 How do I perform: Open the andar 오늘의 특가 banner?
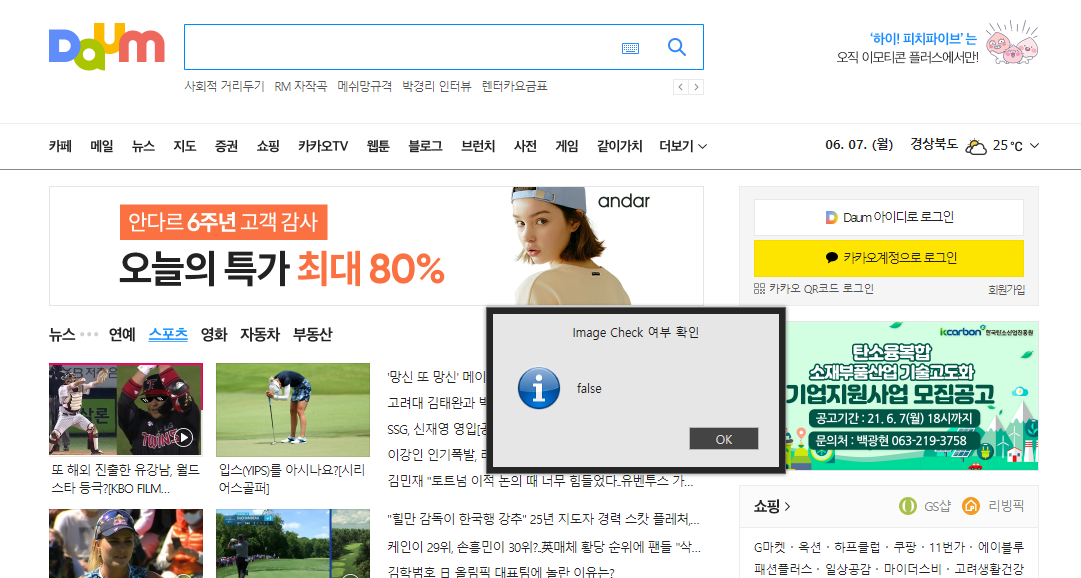376,246
